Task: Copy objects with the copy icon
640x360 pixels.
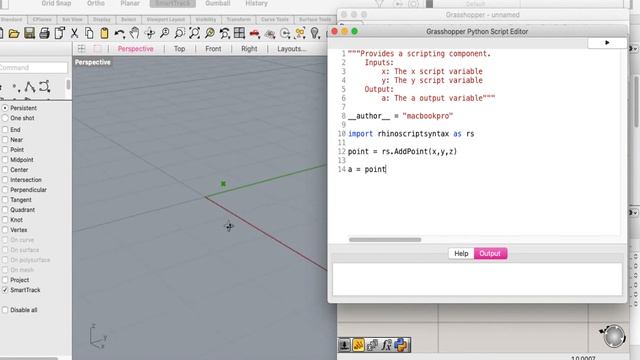Action: (89, 33)
